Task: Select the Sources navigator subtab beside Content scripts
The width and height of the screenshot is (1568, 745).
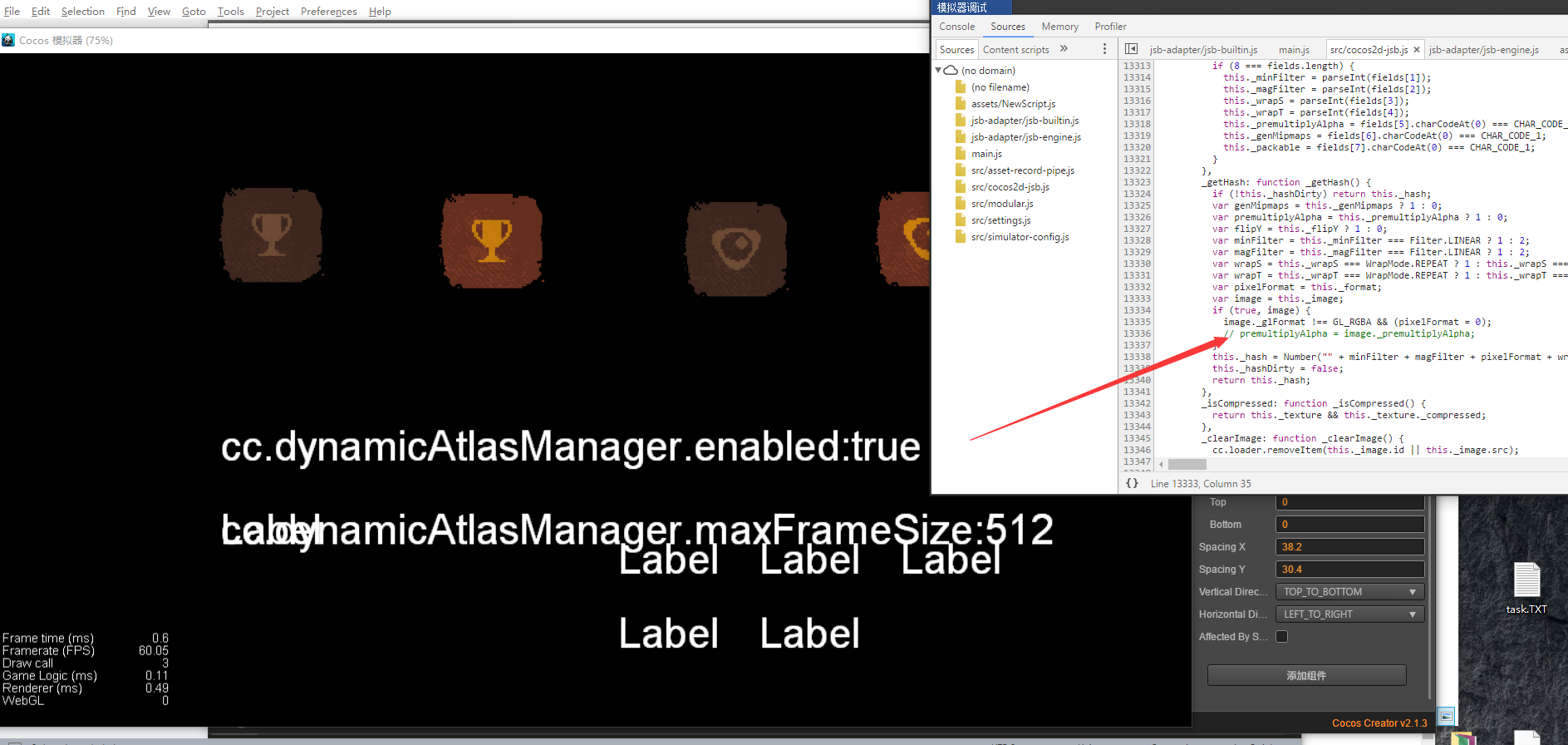Action: coord(956,50)
